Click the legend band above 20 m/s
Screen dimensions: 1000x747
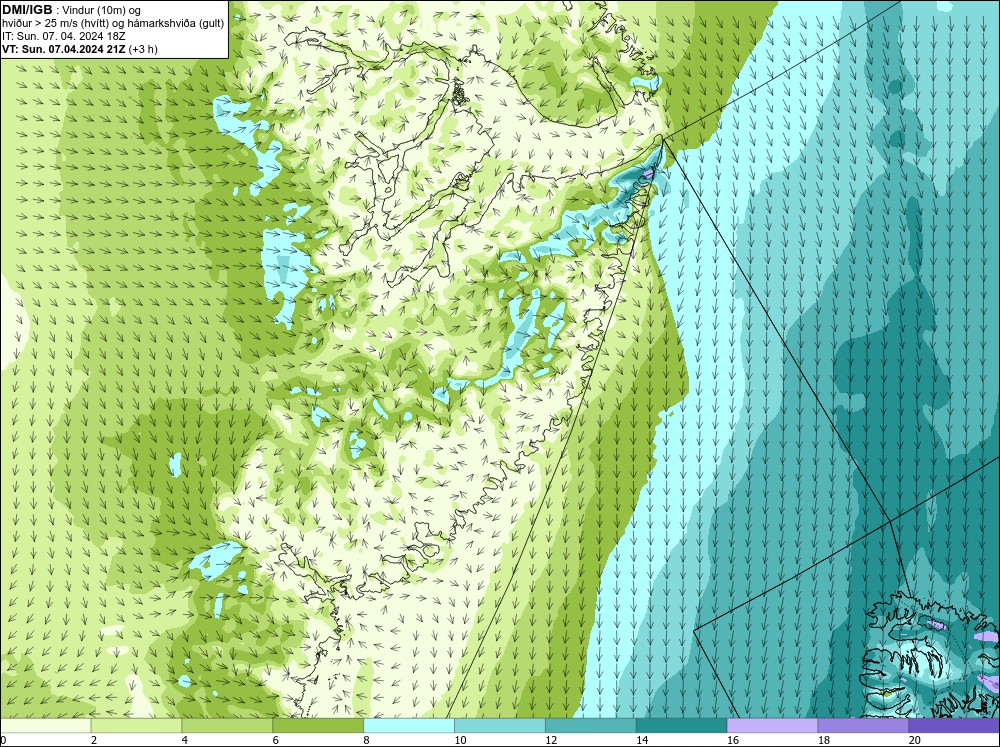tap(954, 726)
